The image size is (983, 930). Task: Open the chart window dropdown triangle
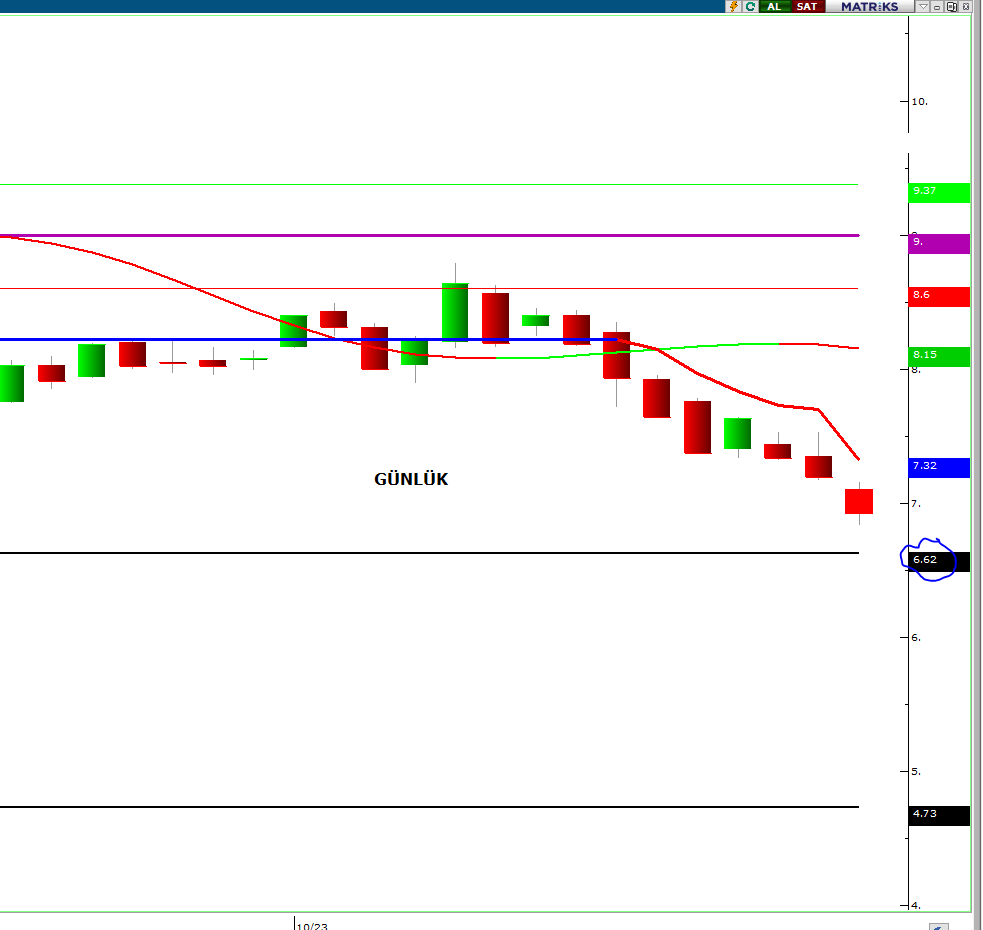click(x=923, y=6)
